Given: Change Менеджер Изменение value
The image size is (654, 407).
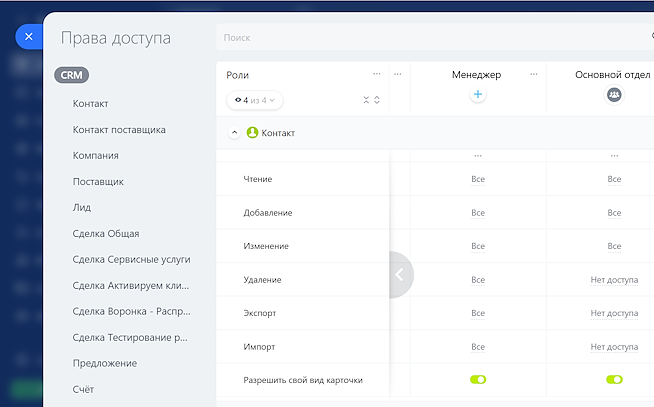Looking at the screenshot, I should tap(478, 246).
